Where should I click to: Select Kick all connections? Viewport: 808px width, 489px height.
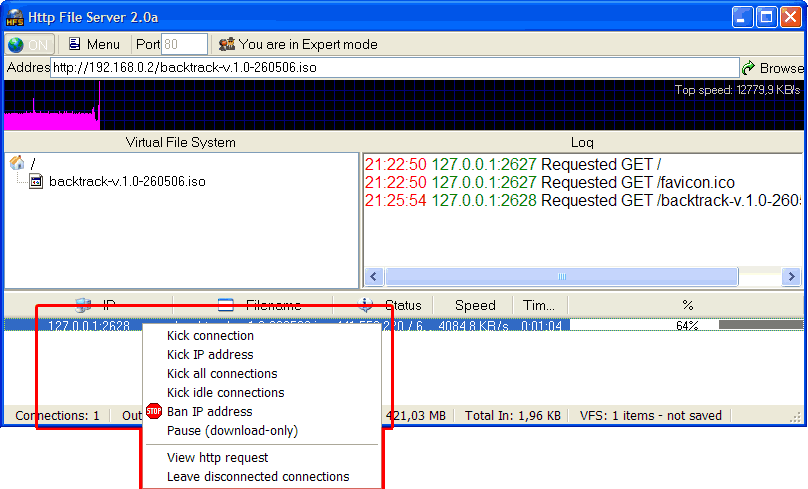(x=222, y=374)
